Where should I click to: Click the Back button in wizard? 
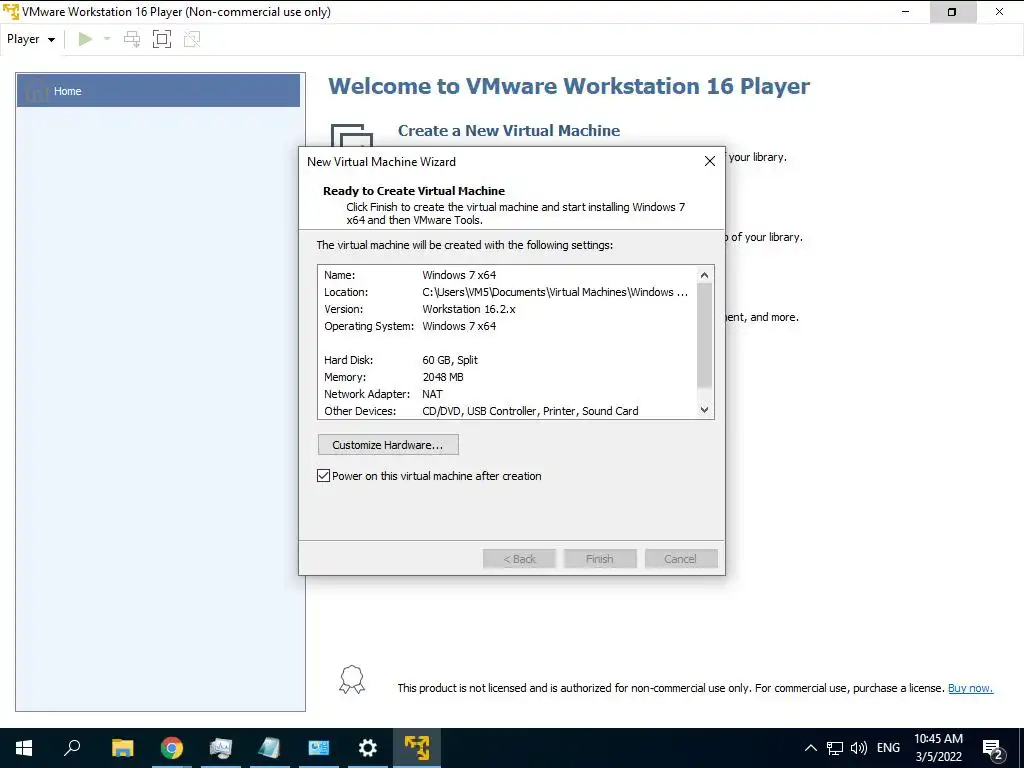(519, 559)
